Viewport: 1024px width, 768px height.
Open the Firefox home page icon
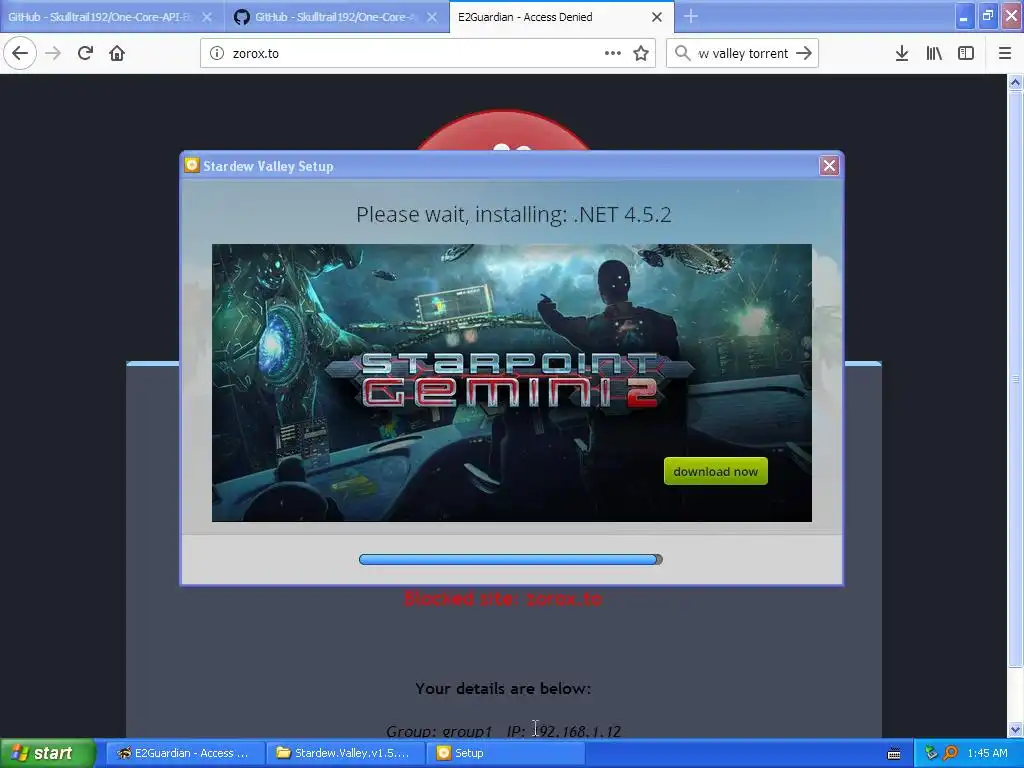117,54
